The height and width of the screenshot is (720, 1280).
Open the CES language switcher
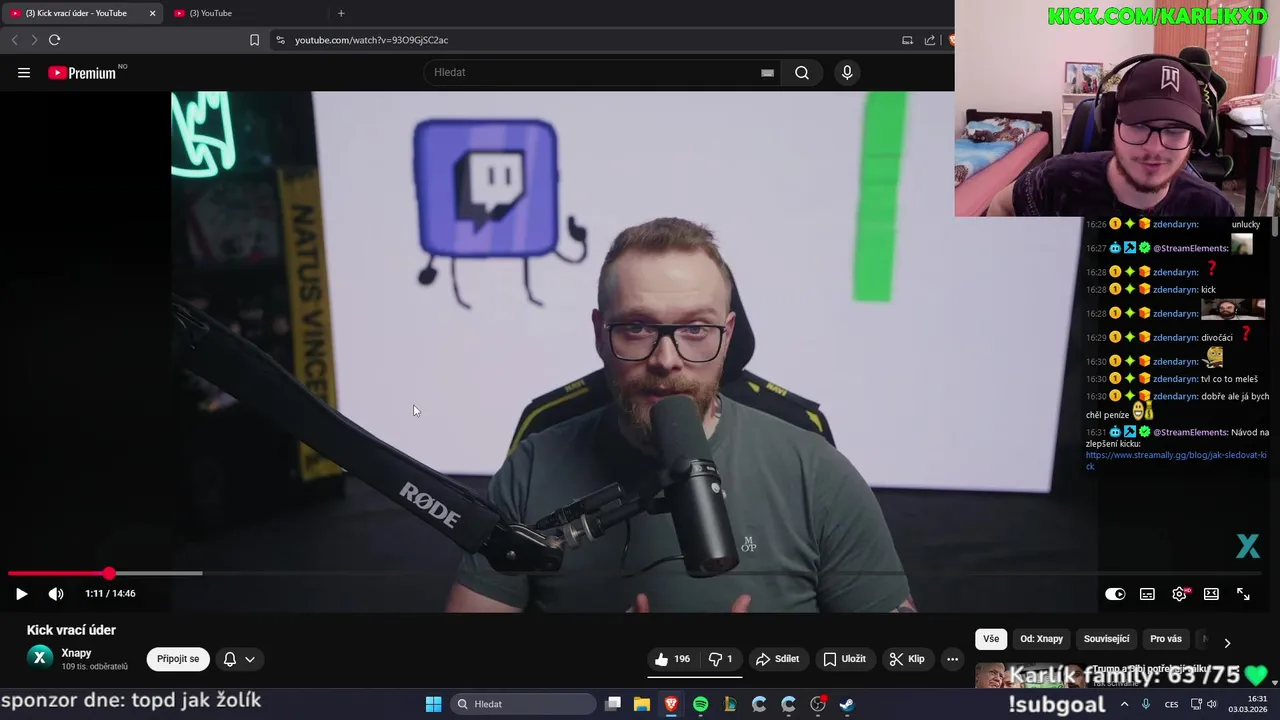click(x=1171, y=704)
